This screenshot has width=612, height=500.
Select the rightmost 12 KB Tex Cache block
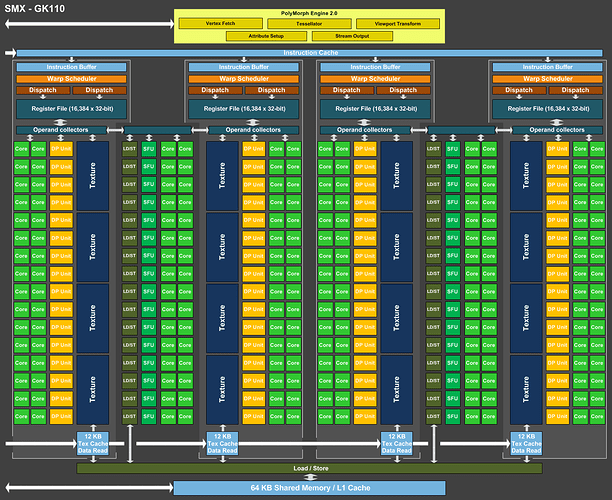coord(524,444)
